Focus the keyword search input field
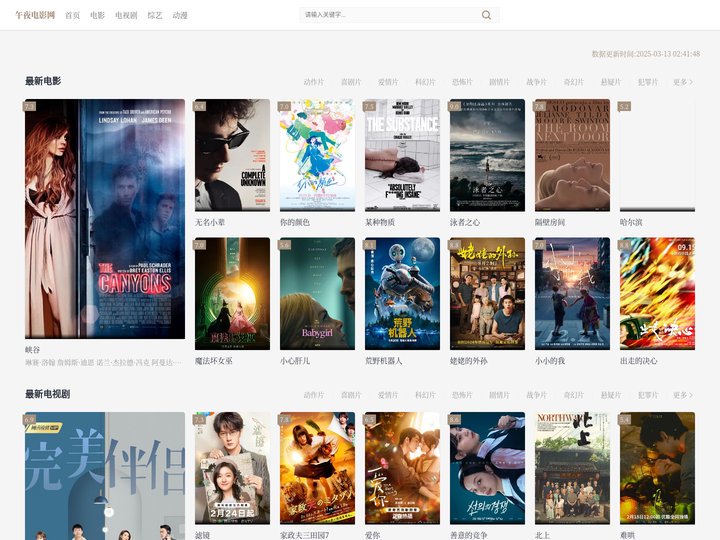Image resolution: width=720 pixels, height=540 pixels. click(390, 15)
